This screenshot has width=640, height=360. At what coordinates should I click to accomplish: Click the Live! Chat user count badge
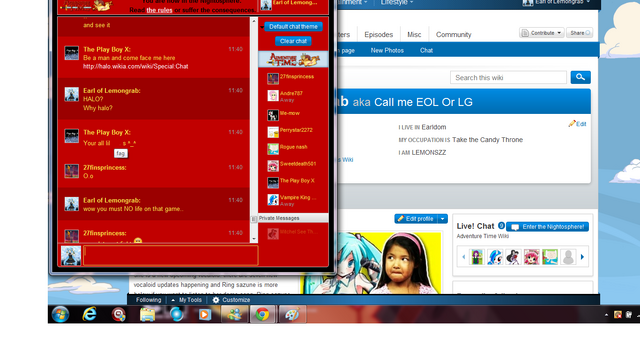501,225
